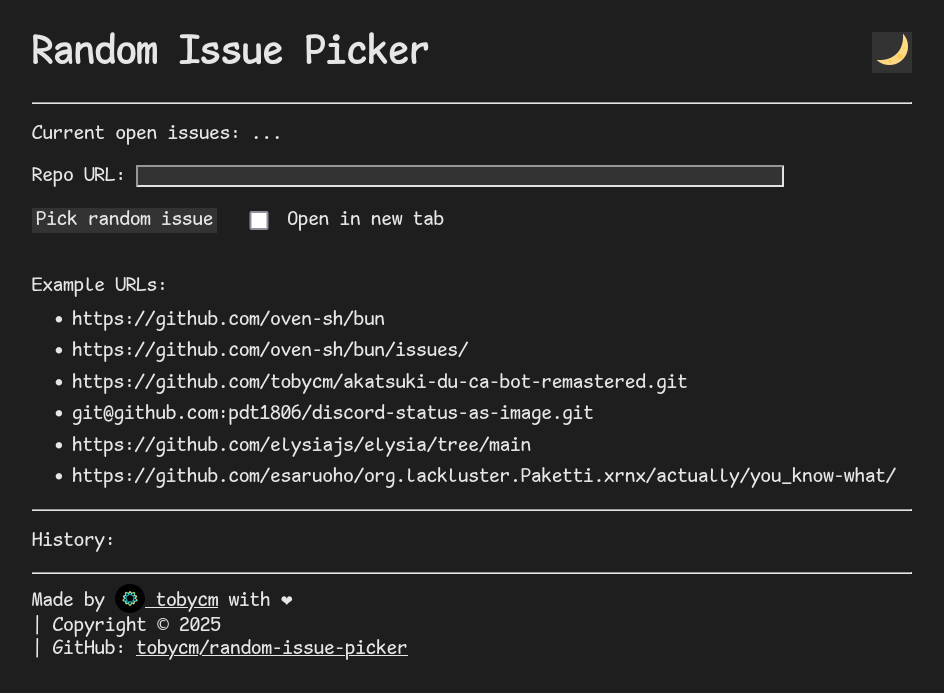This screenshot has width=944, height=693.
Task: Click the org.lackluster.Paketti.xrnx example URL
Action: 484,475
